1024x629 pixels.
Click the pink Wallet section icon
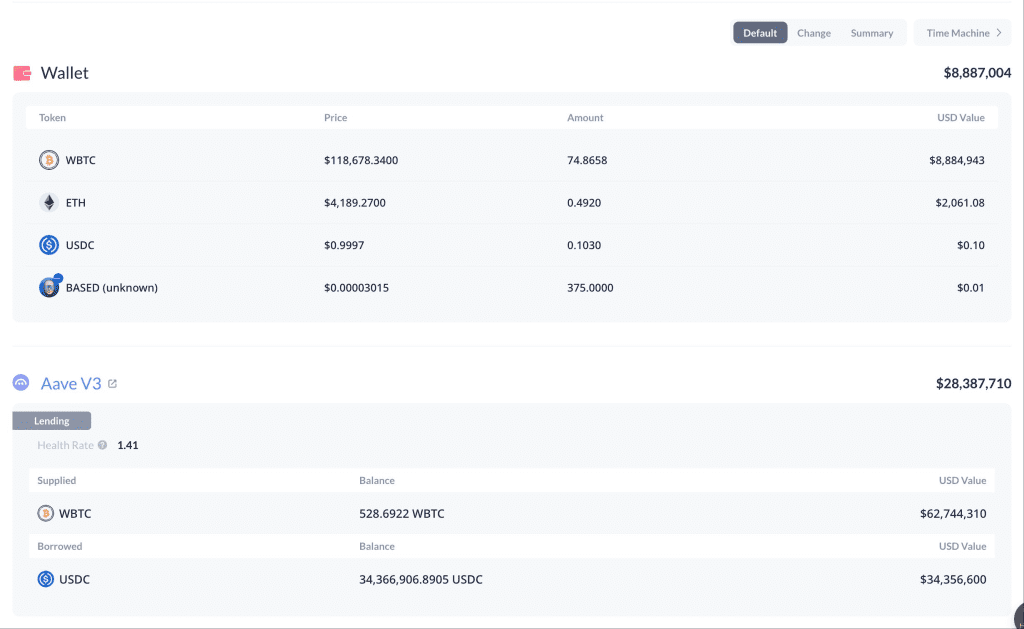22,73
